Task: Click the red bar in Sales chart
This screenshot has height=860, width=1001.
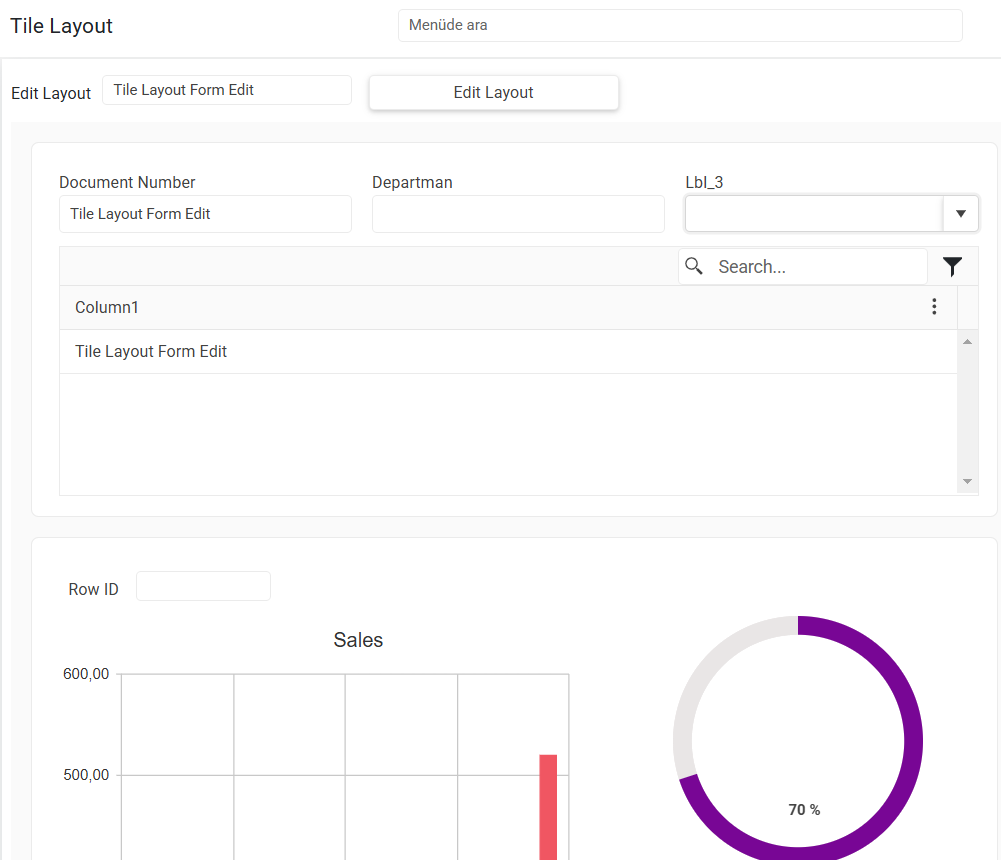Action: 548,807
